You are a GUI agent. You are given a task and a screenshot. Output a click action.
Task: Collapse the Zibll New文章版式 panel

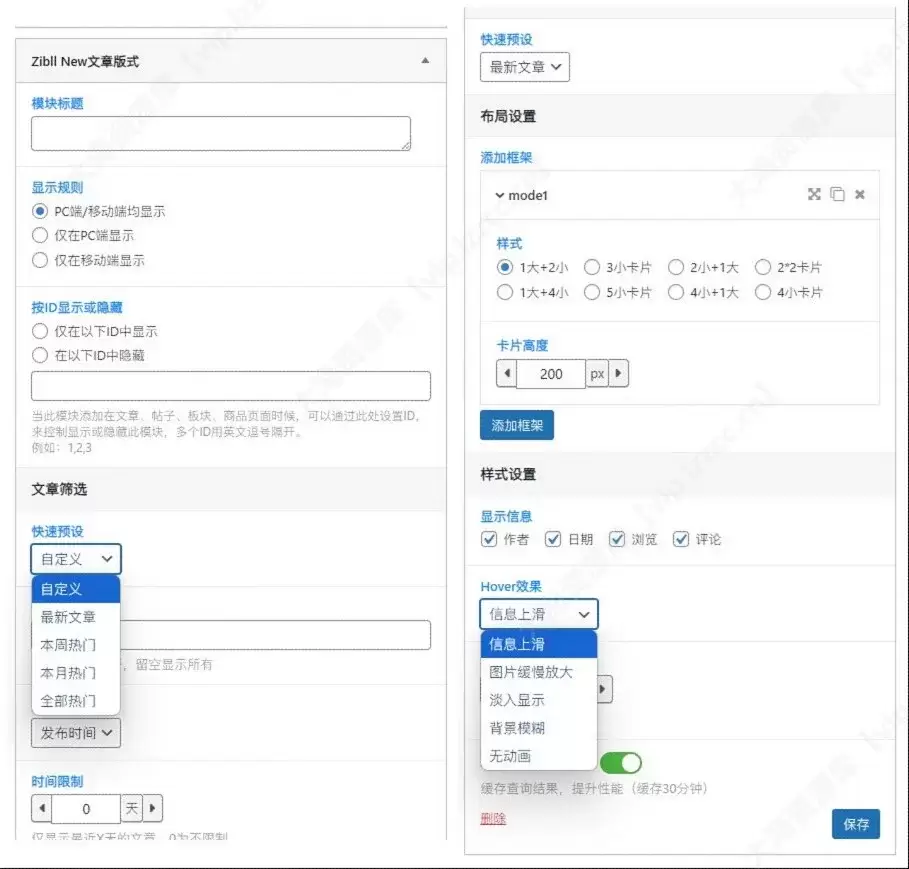[410, 61]
